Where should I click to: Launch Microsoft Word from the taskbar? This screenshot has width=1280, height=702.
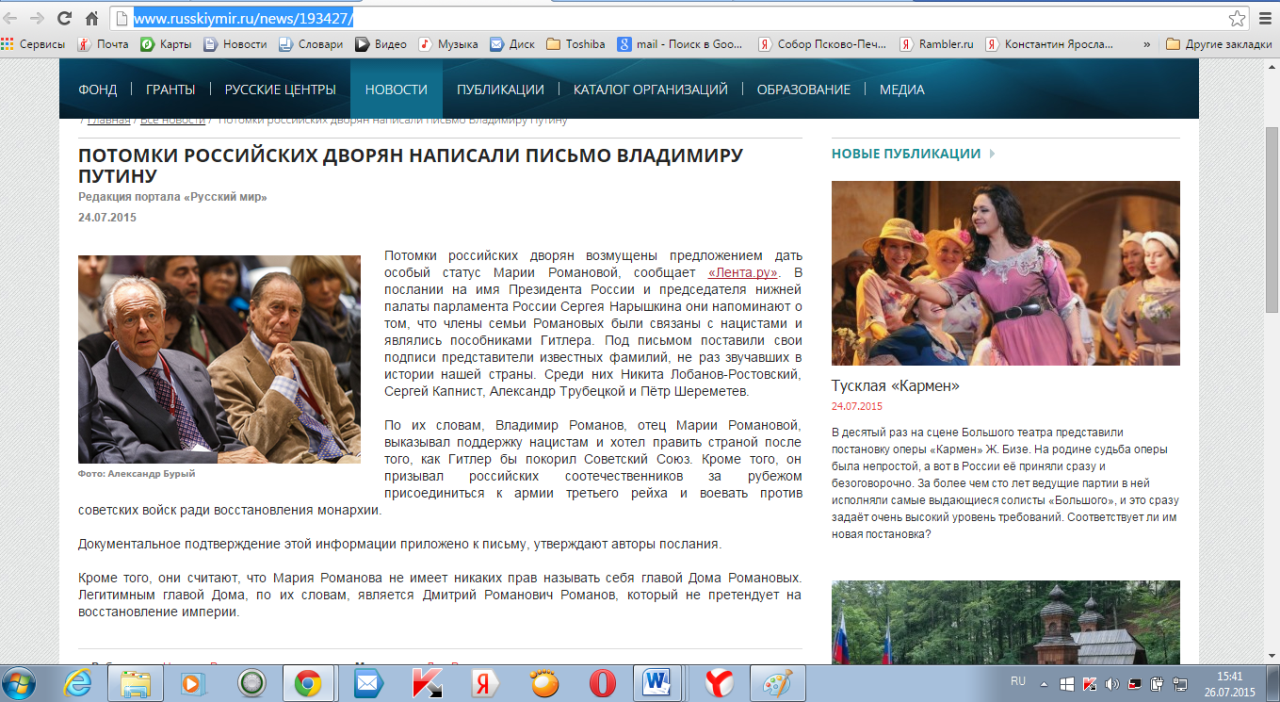pyautogui.click(x=659, y=683)
